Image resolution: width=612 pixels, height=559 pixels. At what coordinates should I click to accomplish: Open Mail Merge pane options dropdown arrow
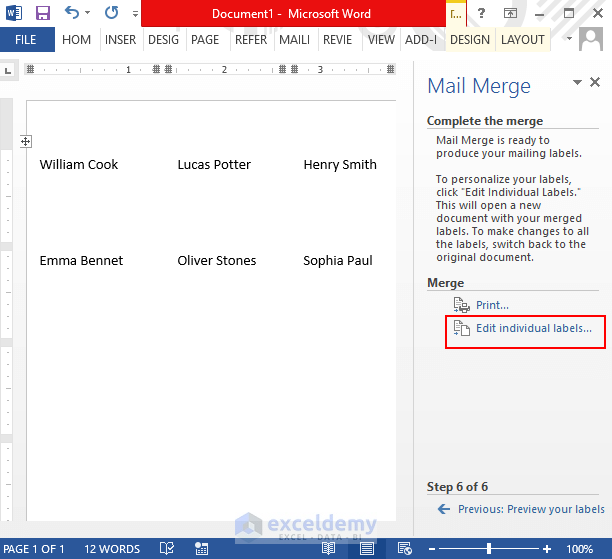(577, 82)
